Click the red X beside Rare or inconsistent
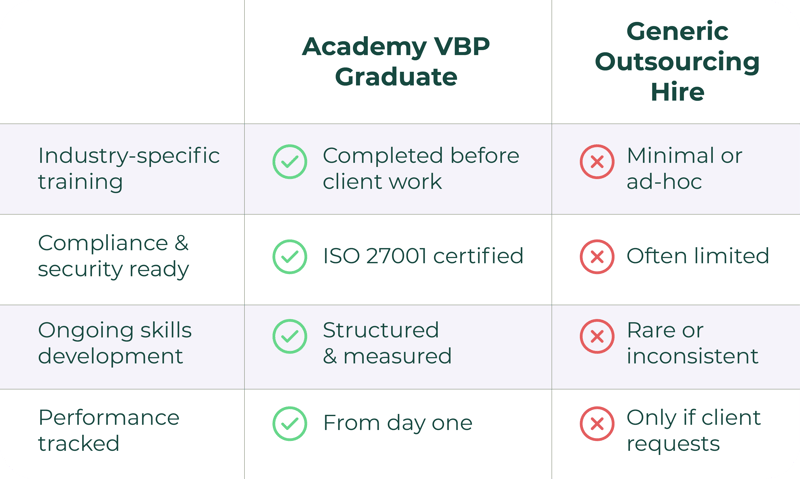Viewport: 800px width, 479px height. point(597,337)
